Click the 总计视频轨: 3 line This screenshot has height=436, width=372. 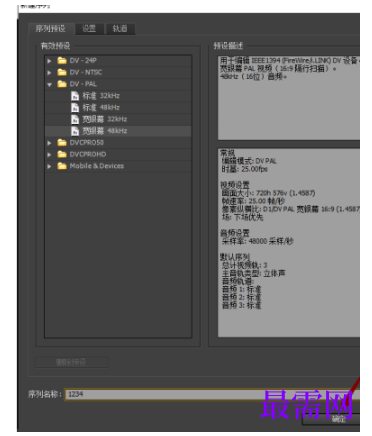244,265
